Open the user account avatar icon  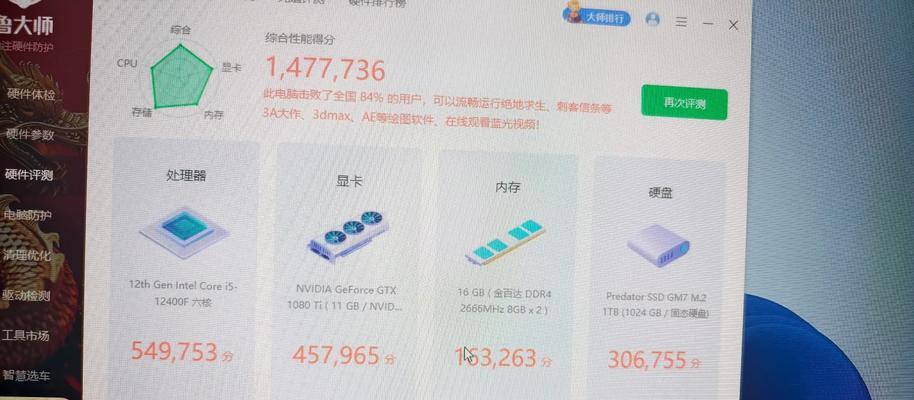(653, 20)
